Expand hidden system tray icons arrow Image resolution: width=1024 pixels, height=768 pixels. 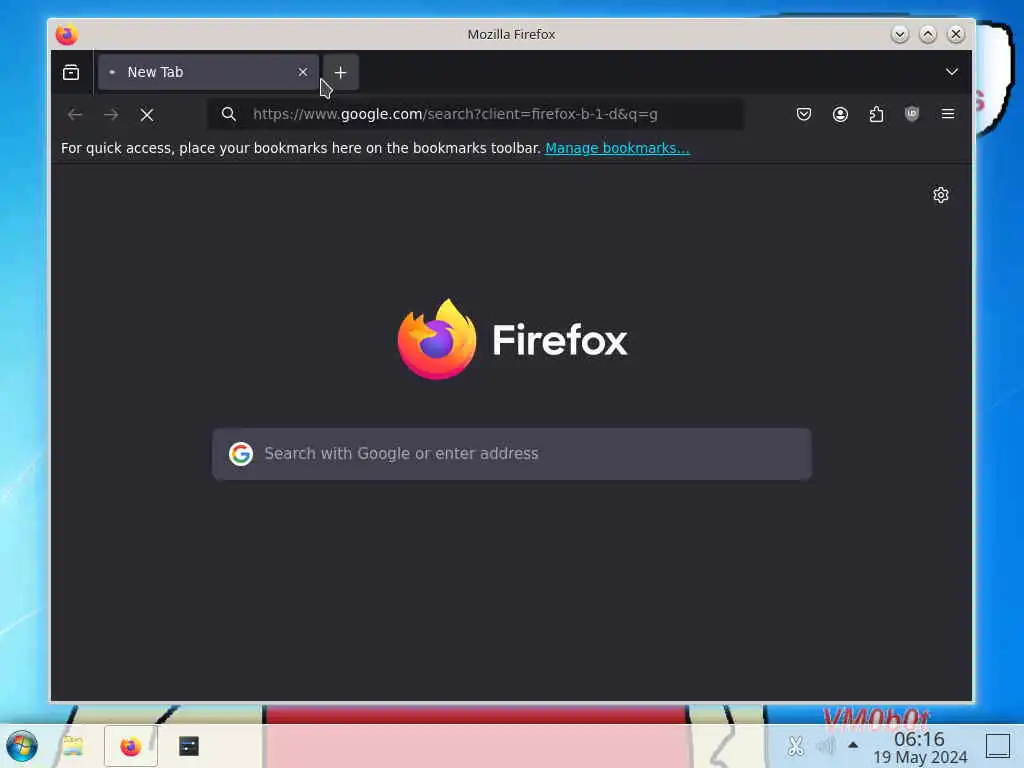tap(853, 745)
